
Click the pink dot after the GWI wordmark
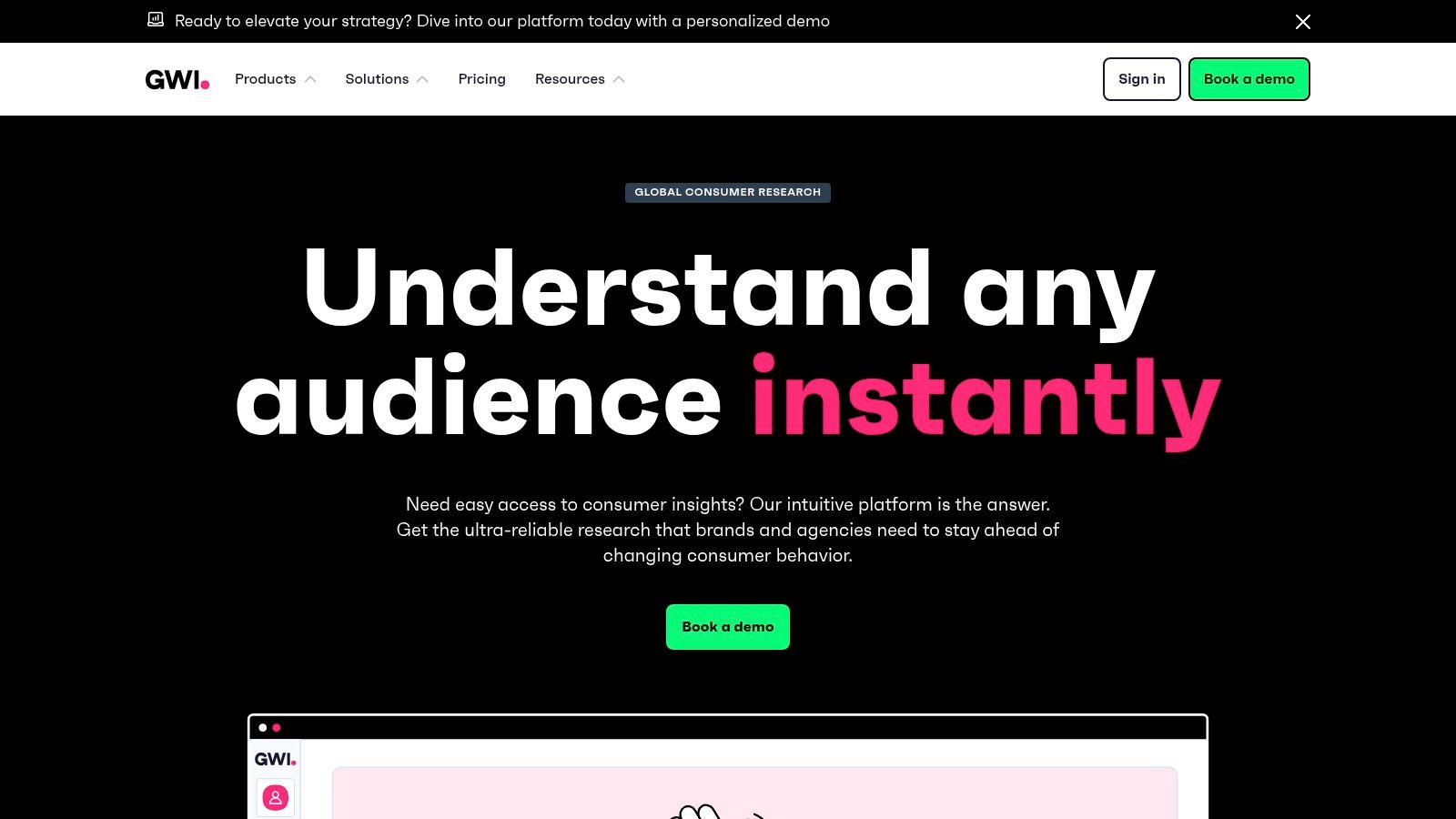206,86
